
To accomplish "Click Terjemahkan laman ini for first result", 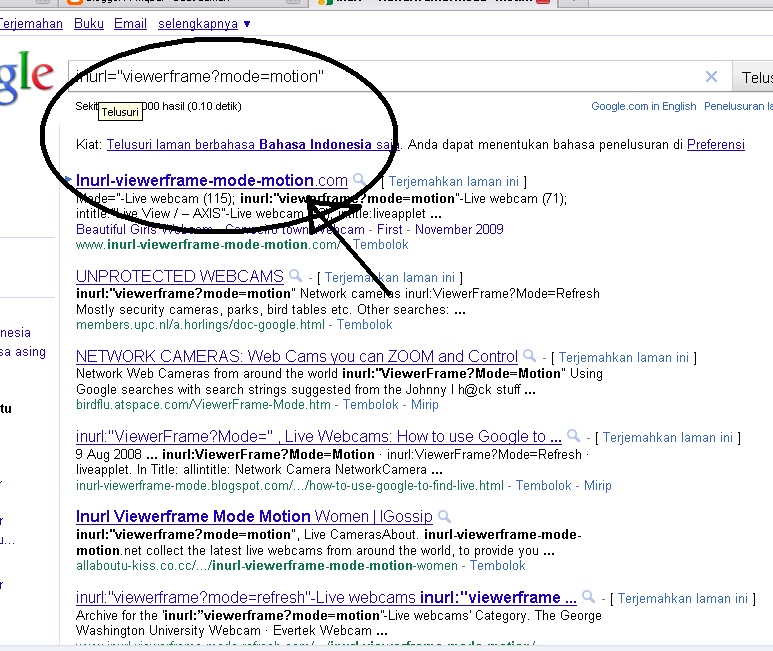I will pos(454,181).
